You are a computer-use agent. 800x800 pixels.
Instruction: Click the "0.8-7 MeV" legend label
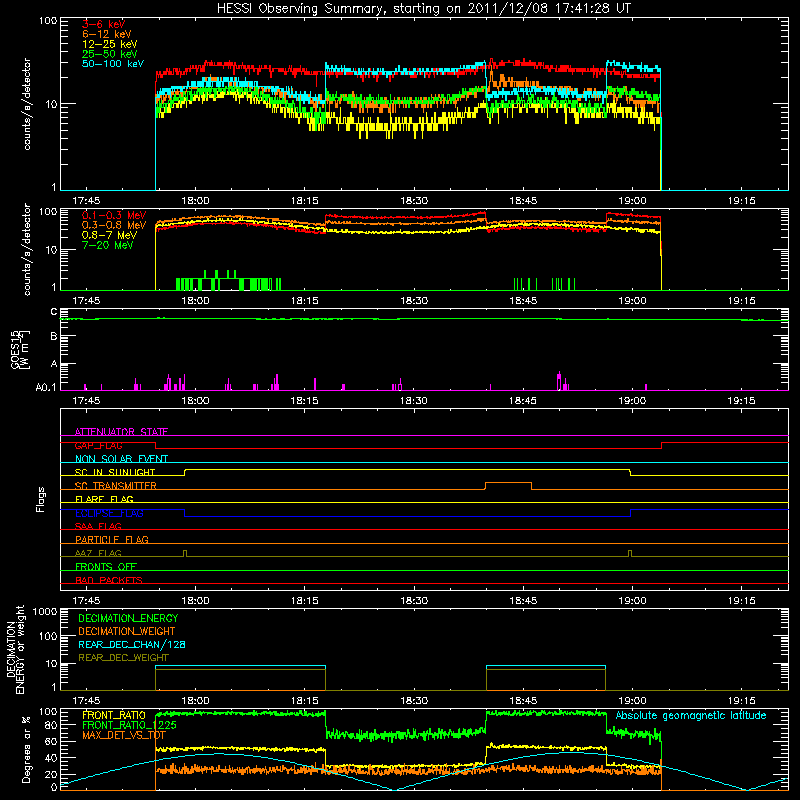[110, 235]
